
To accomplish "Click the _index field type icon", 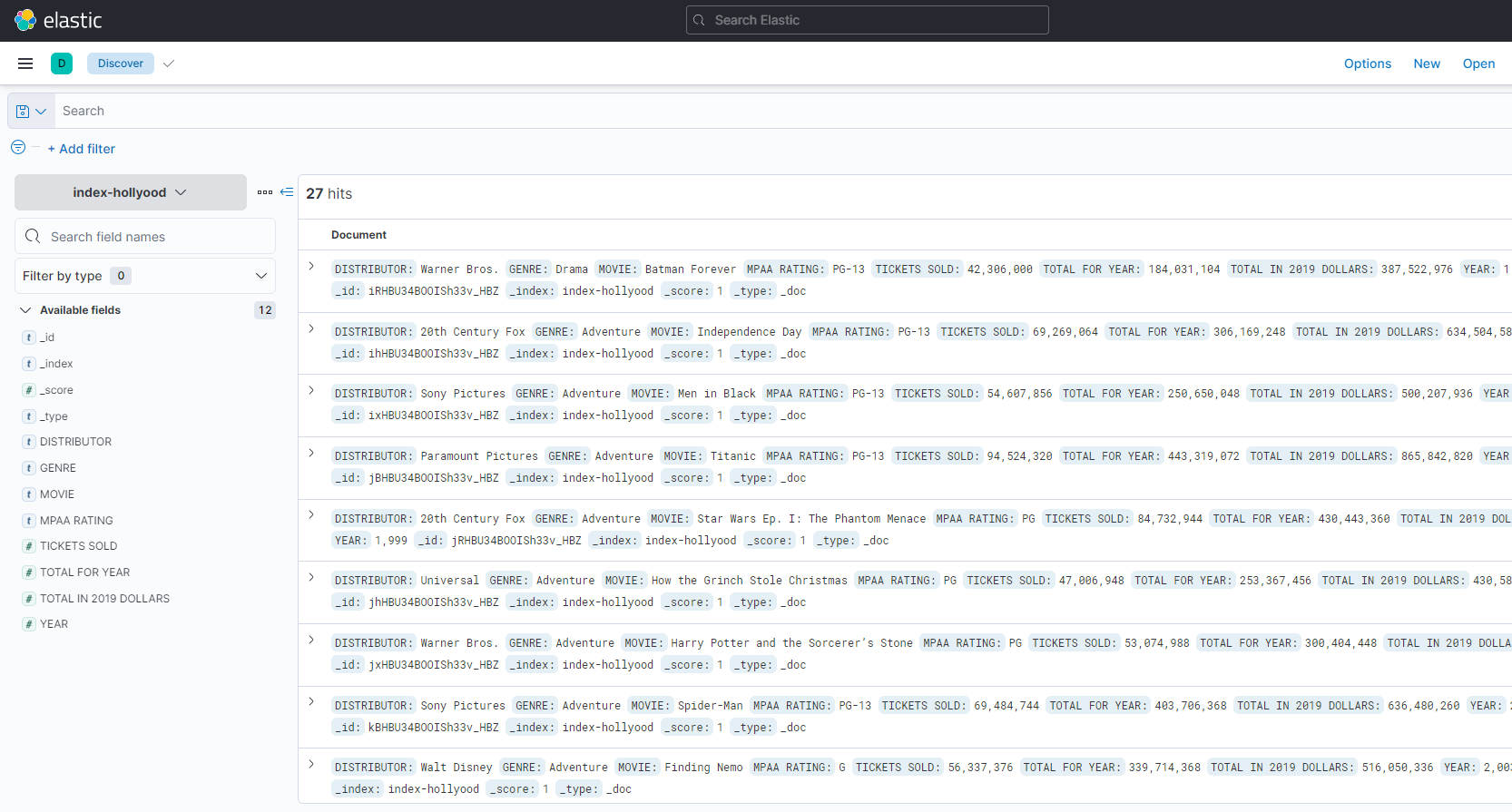I will pyautogui.click(x=29, y=364).
